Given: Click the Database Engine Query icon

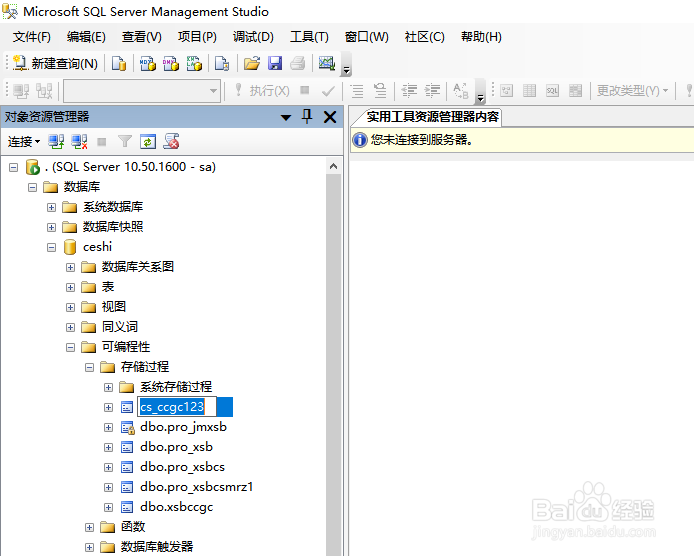Looking at the screenshot, I should (119, 63).
